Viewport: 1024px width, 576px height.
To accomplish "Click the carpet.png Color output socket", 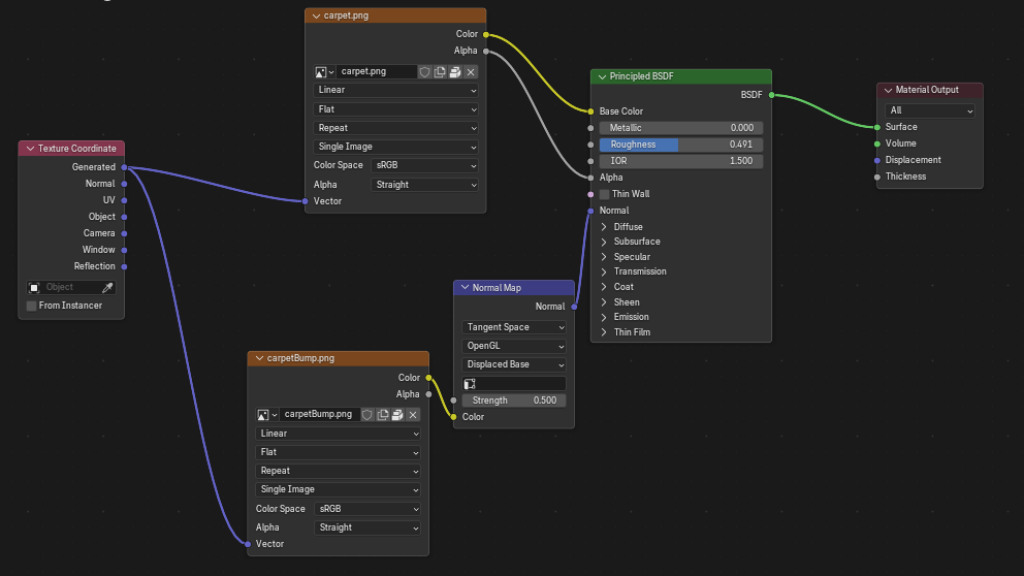I will (486, 35).
